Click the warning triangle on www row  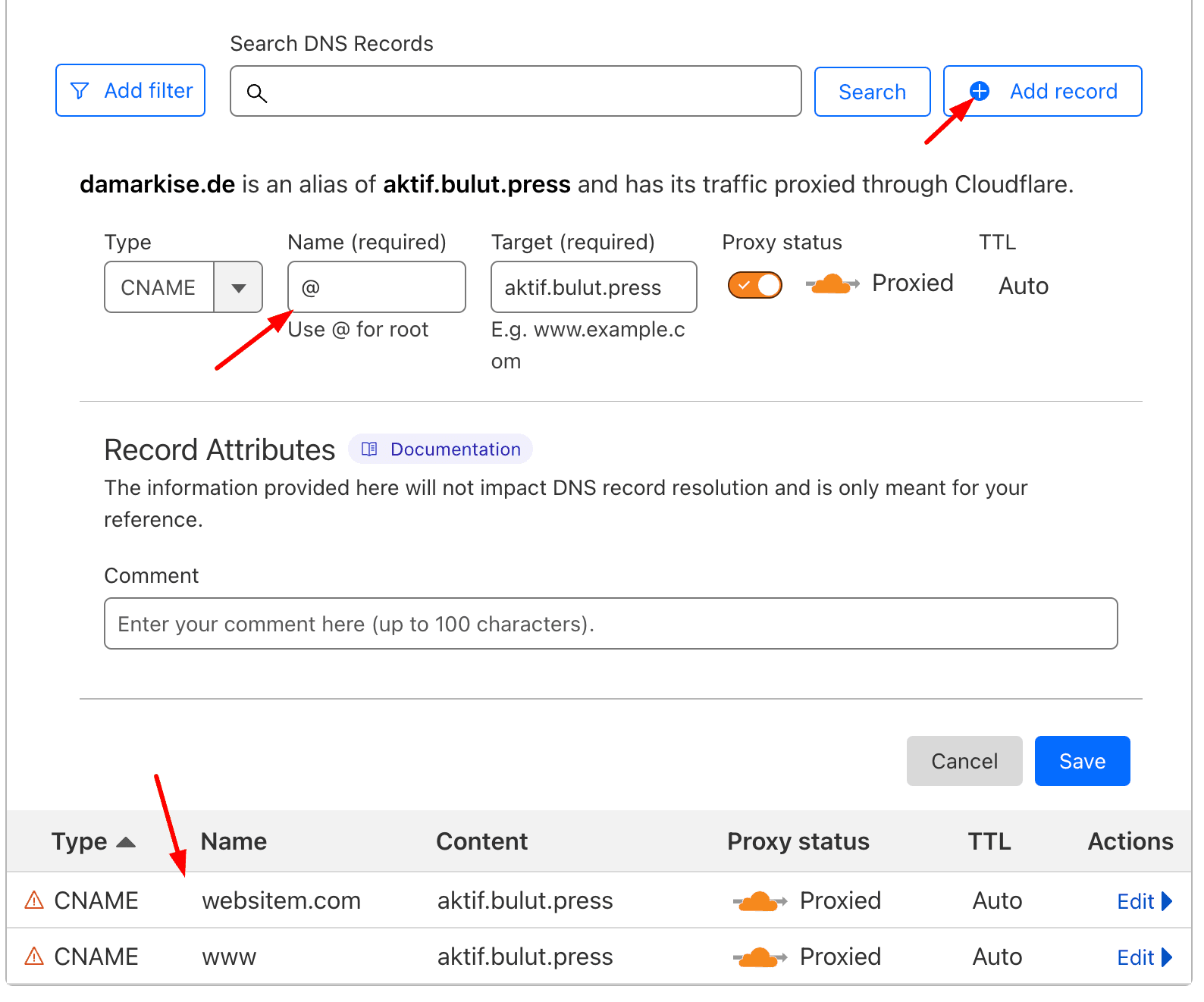click(x=34, y=957)
